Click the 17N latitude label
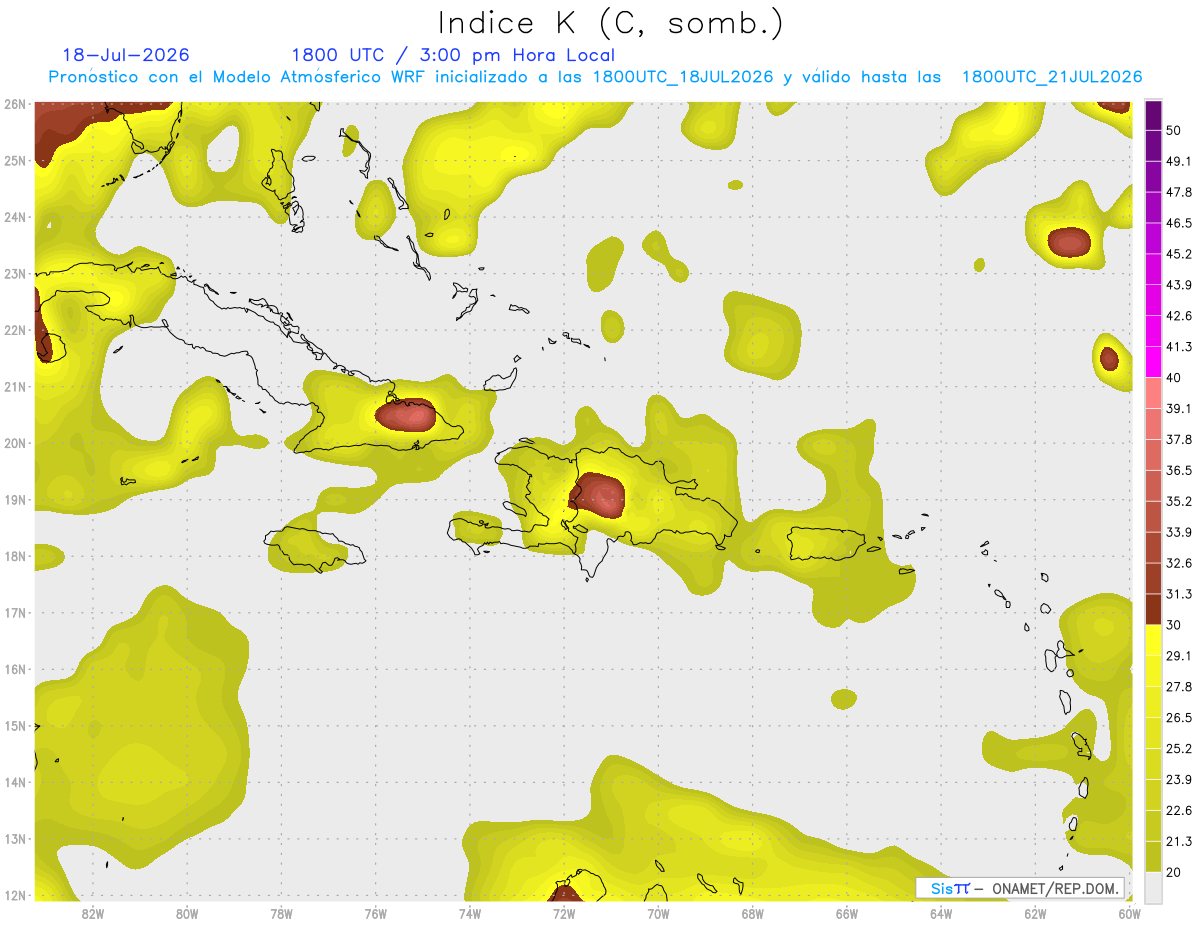 coord(15,612)
